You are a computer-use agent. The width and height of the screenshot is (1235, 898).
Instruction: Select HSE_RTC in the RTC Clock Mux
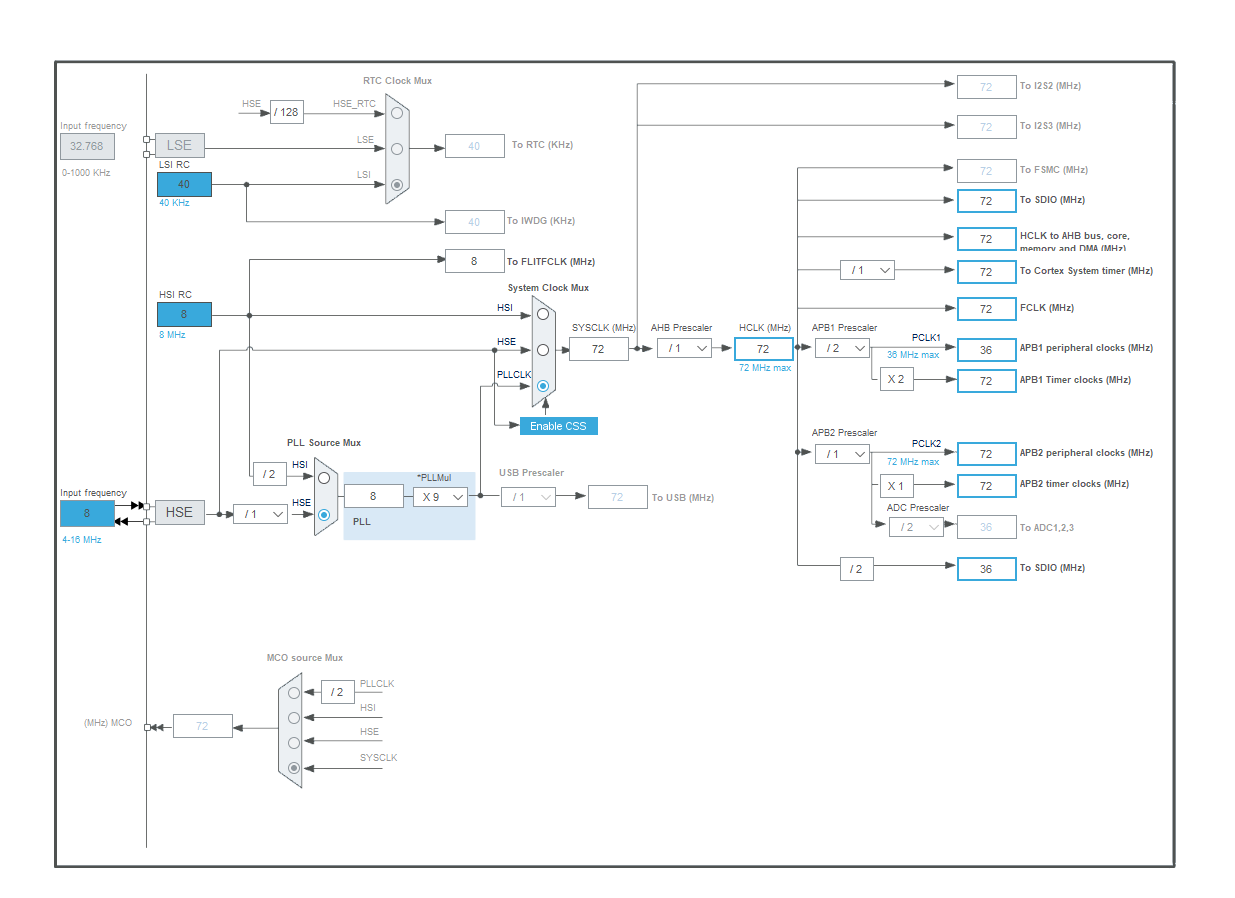[x=396, y=112]
